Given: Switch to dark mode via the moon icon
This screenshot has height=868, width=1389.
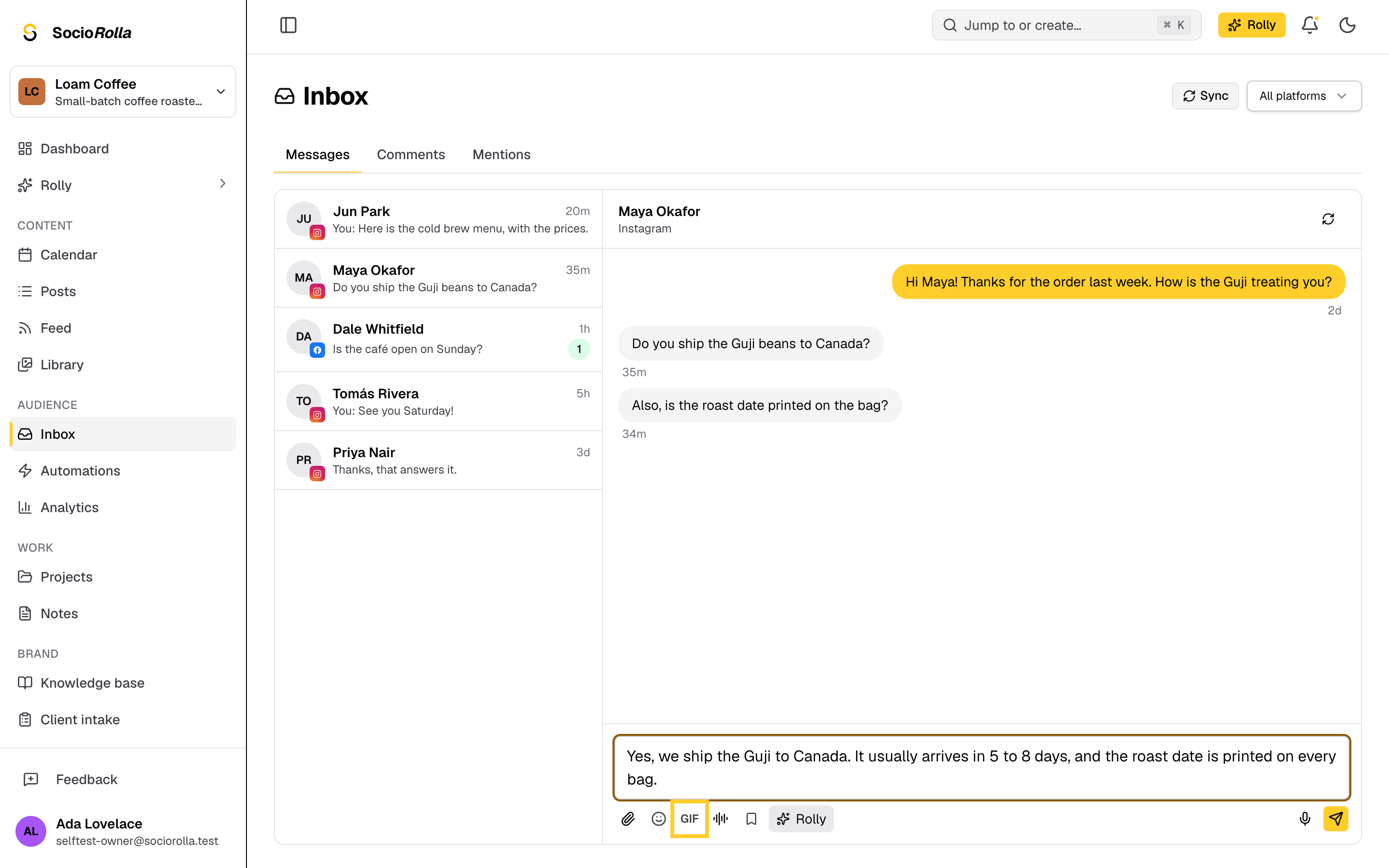Looking at the screenshot, I should coord(1347,25).
